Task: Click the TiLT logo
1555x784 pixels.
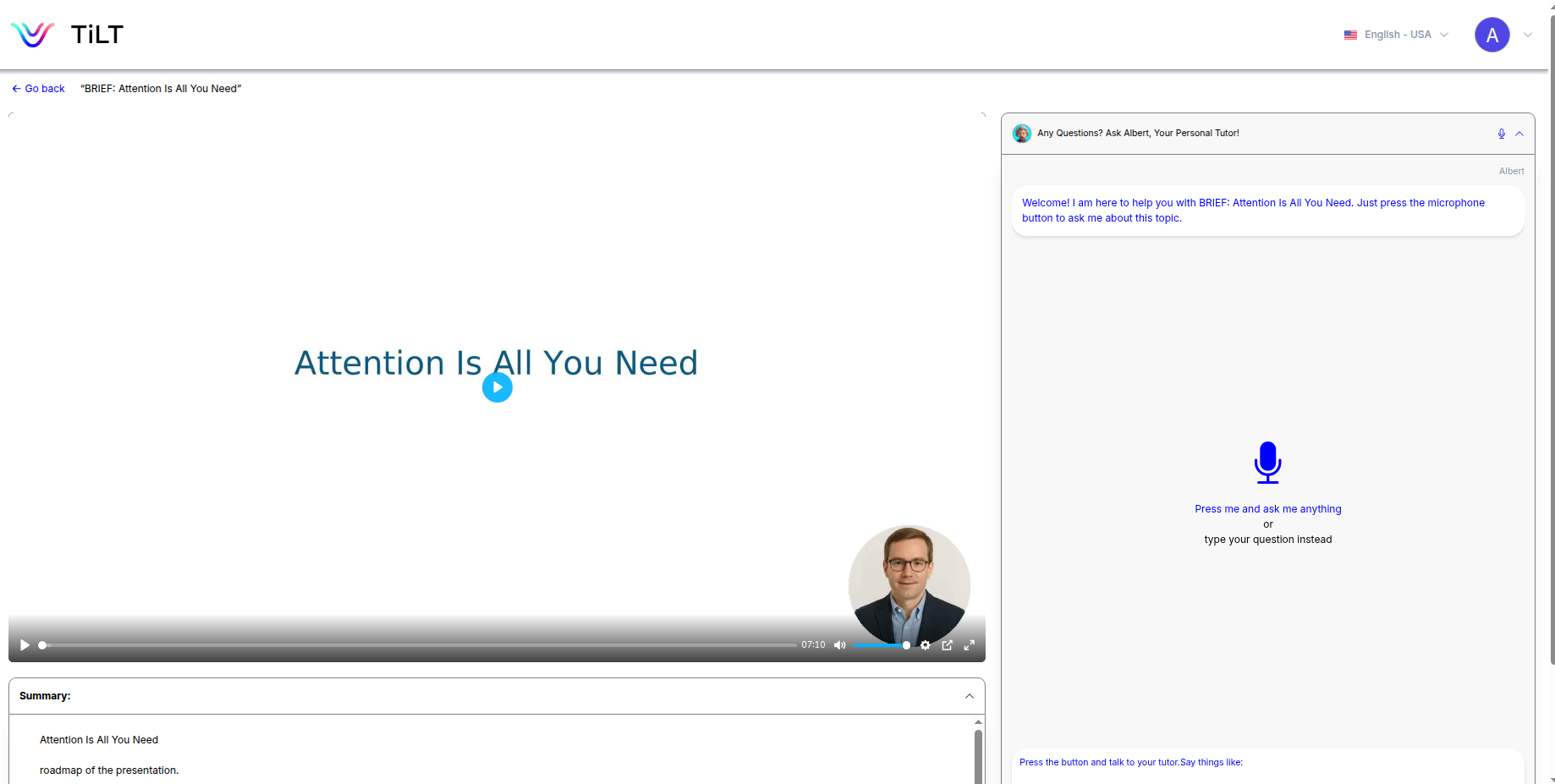Action: (68, 35)
